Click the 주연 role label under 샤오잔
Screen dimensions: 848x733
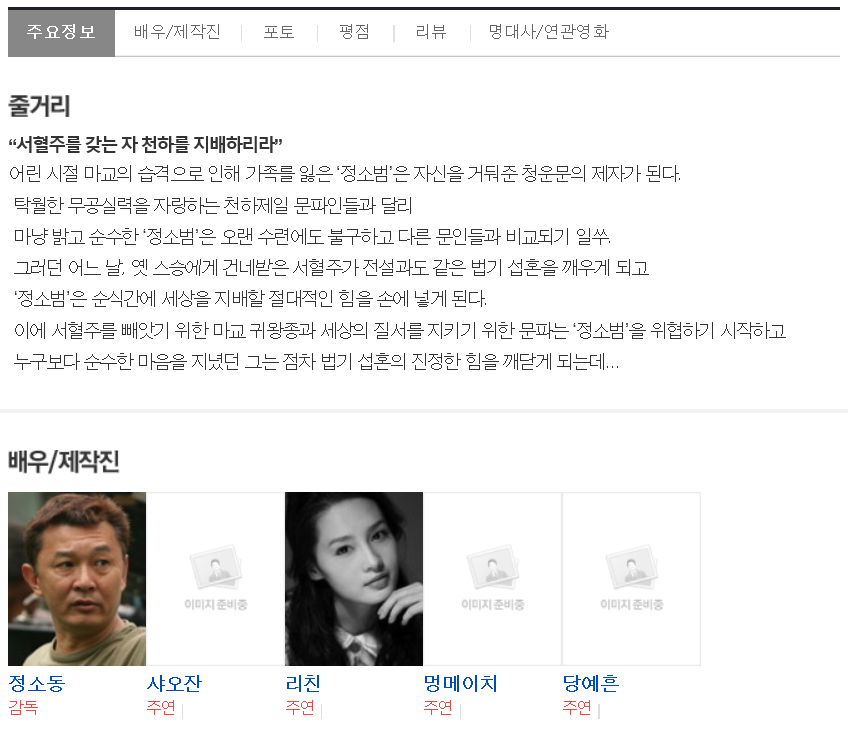[161, 708]
